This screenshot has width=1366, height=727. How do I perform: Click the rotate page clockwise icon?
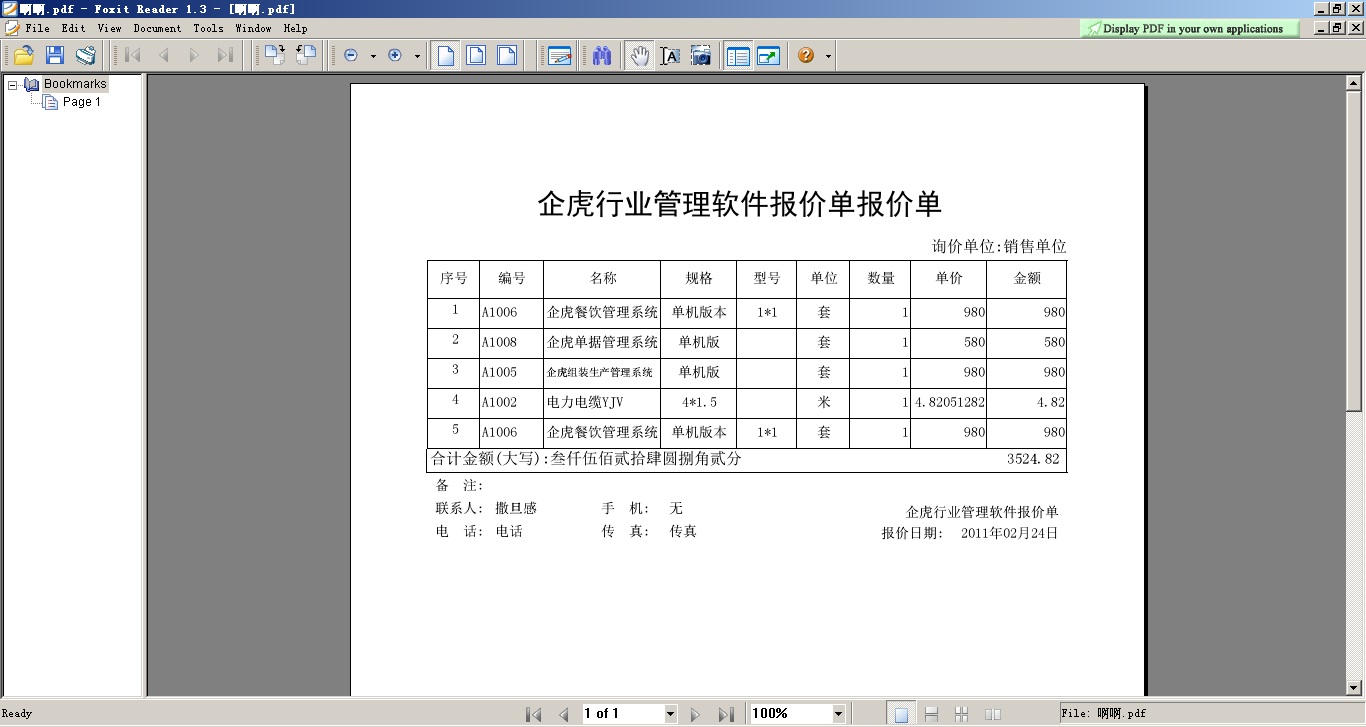coord(274,56)
